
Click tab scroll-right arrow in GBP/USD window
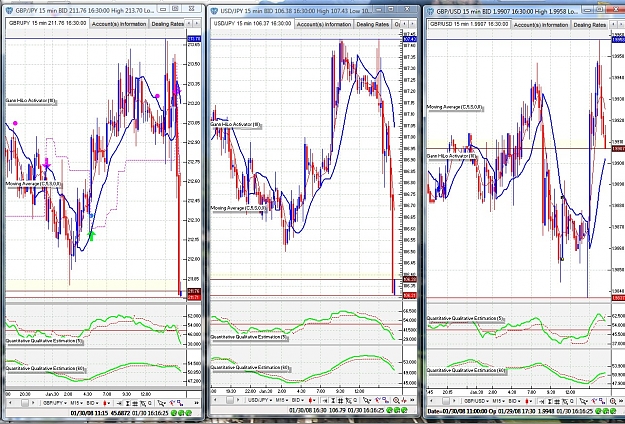(622, 25)
